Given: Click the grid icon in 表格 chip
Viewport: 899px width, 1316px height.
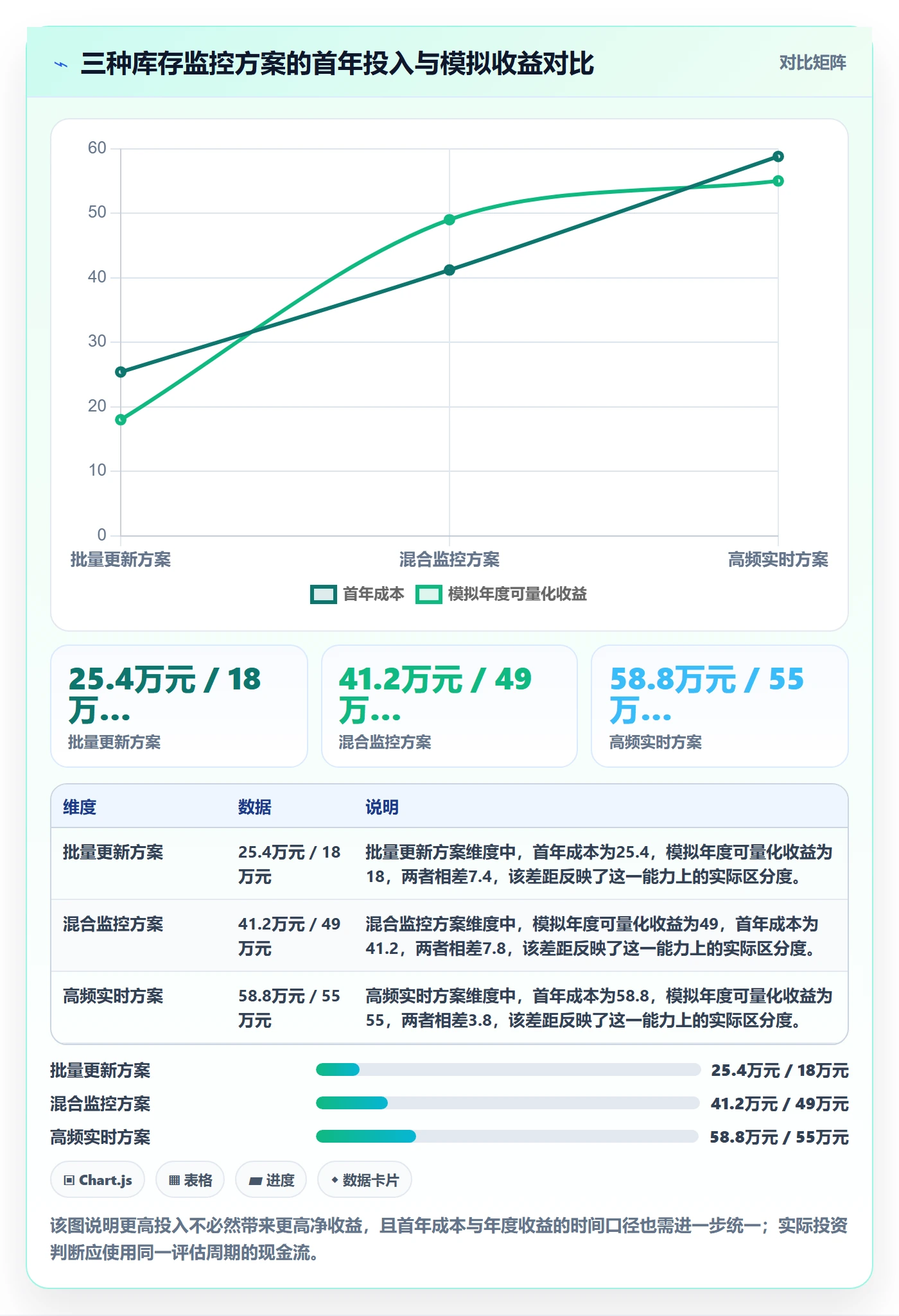Looking at the screenshot, I should [174, 1180].
